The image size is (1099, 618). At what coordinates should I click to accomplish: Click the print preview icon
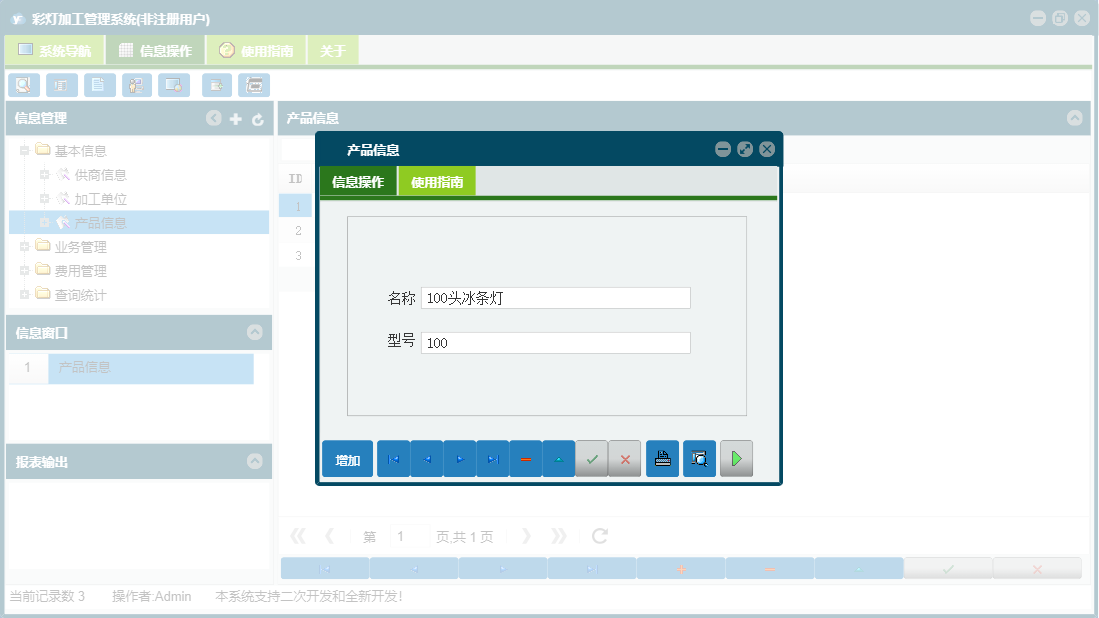pyautogui.click(x=698, y=458)
